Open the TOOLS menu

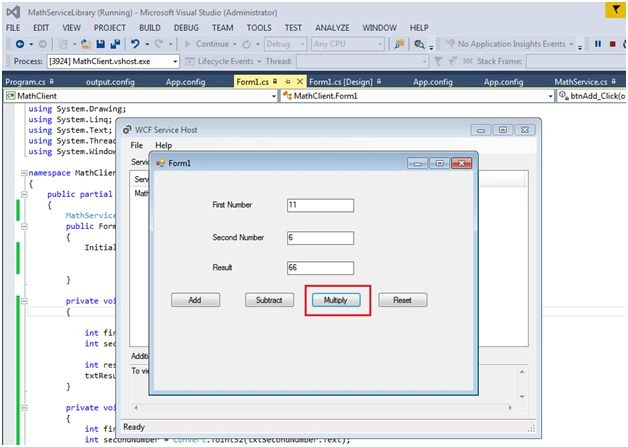[259, 28]
